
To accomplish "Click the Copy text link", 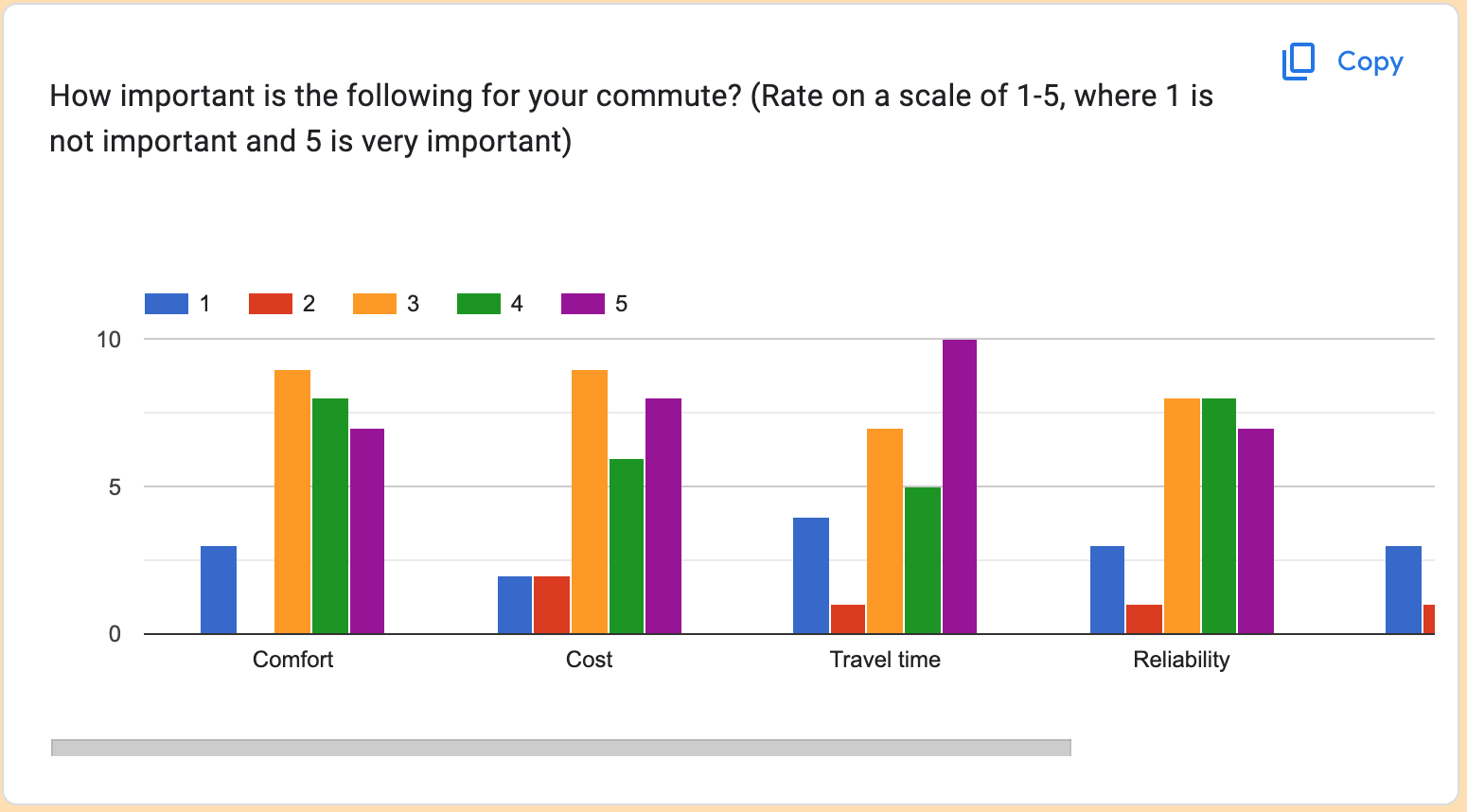I will pos(1370,62).
